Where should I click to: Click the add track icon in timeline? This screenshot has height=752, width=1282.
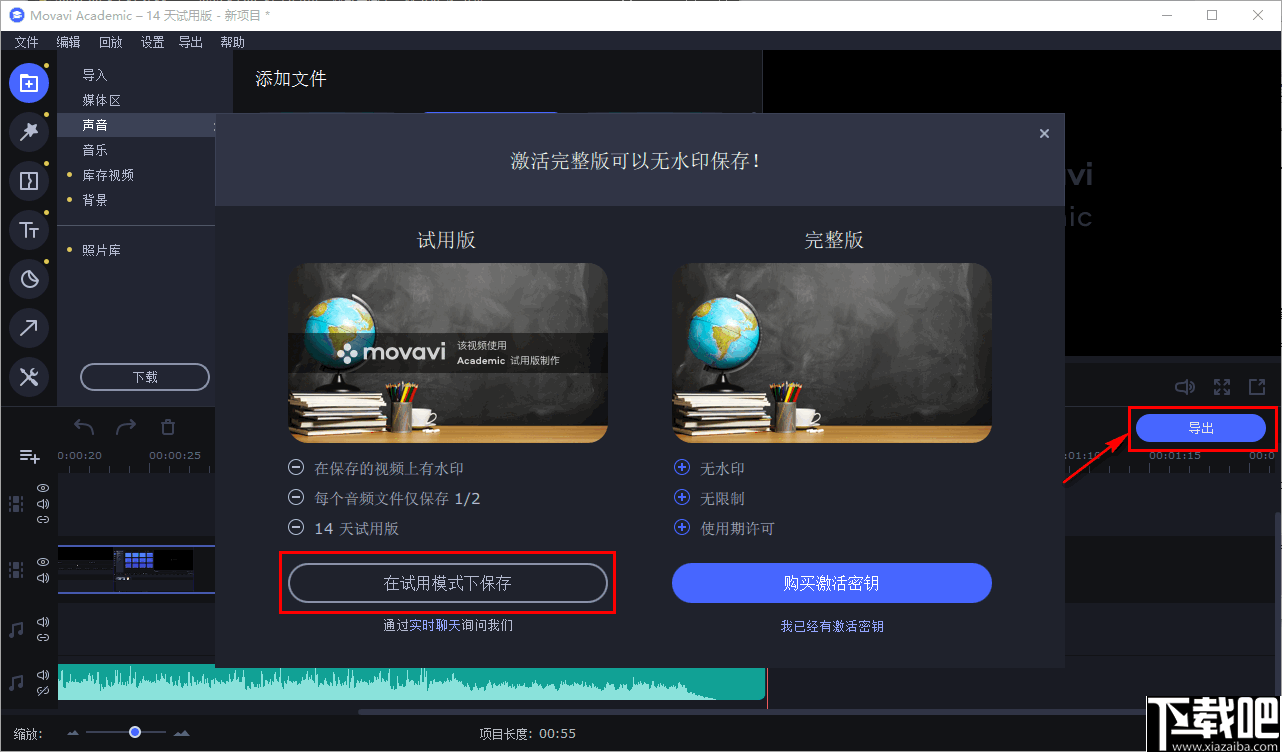[x=29, y=455]
